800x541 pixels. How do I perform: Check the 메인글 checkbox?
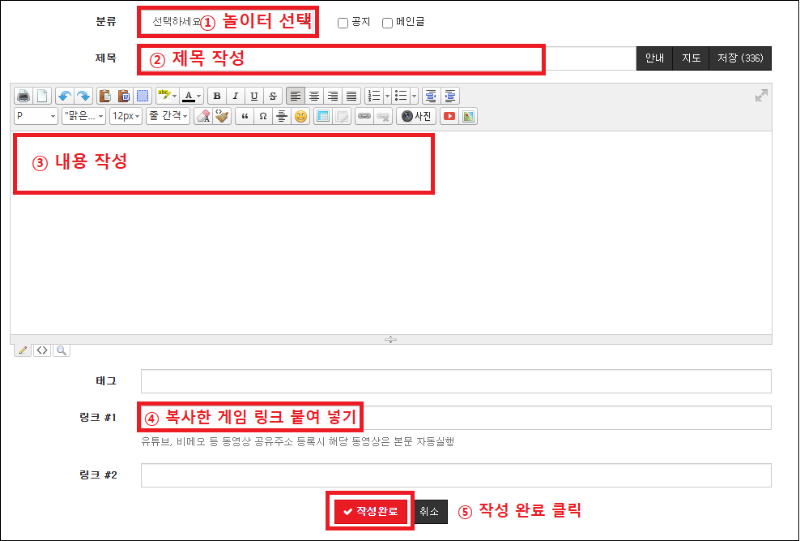[387, 23]
